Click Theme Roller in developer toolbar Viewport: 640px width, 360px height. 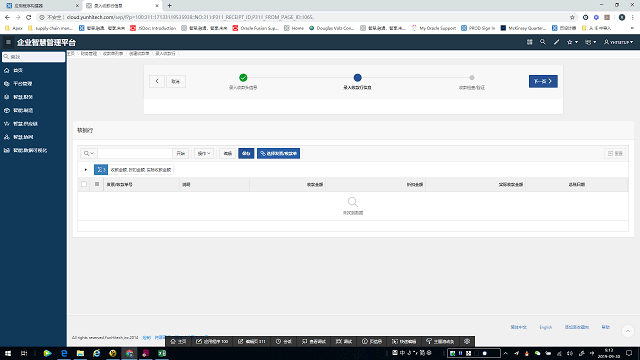click(440, 341)
